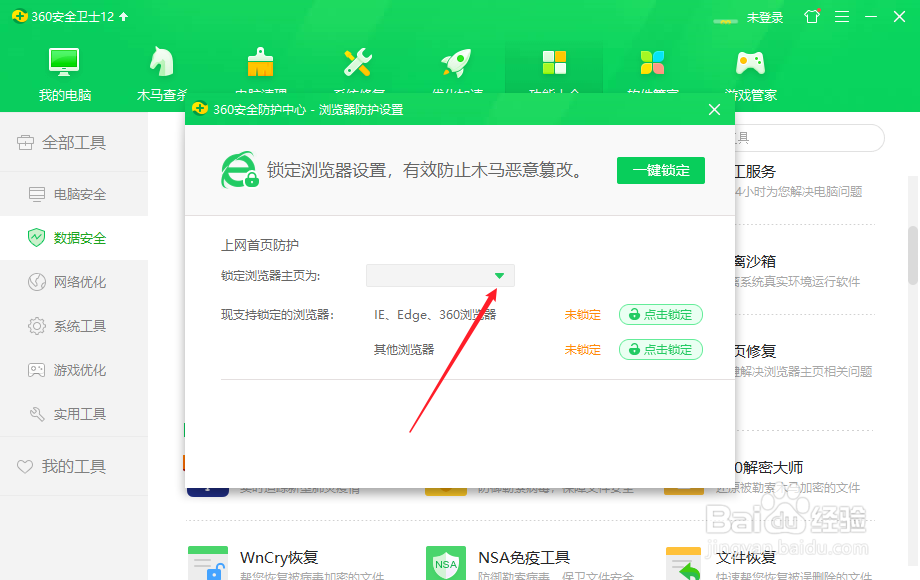Select 电脑安全 category
Viewport: 920px width, 580px height.
pyautogui.click(x=74, y=194)
